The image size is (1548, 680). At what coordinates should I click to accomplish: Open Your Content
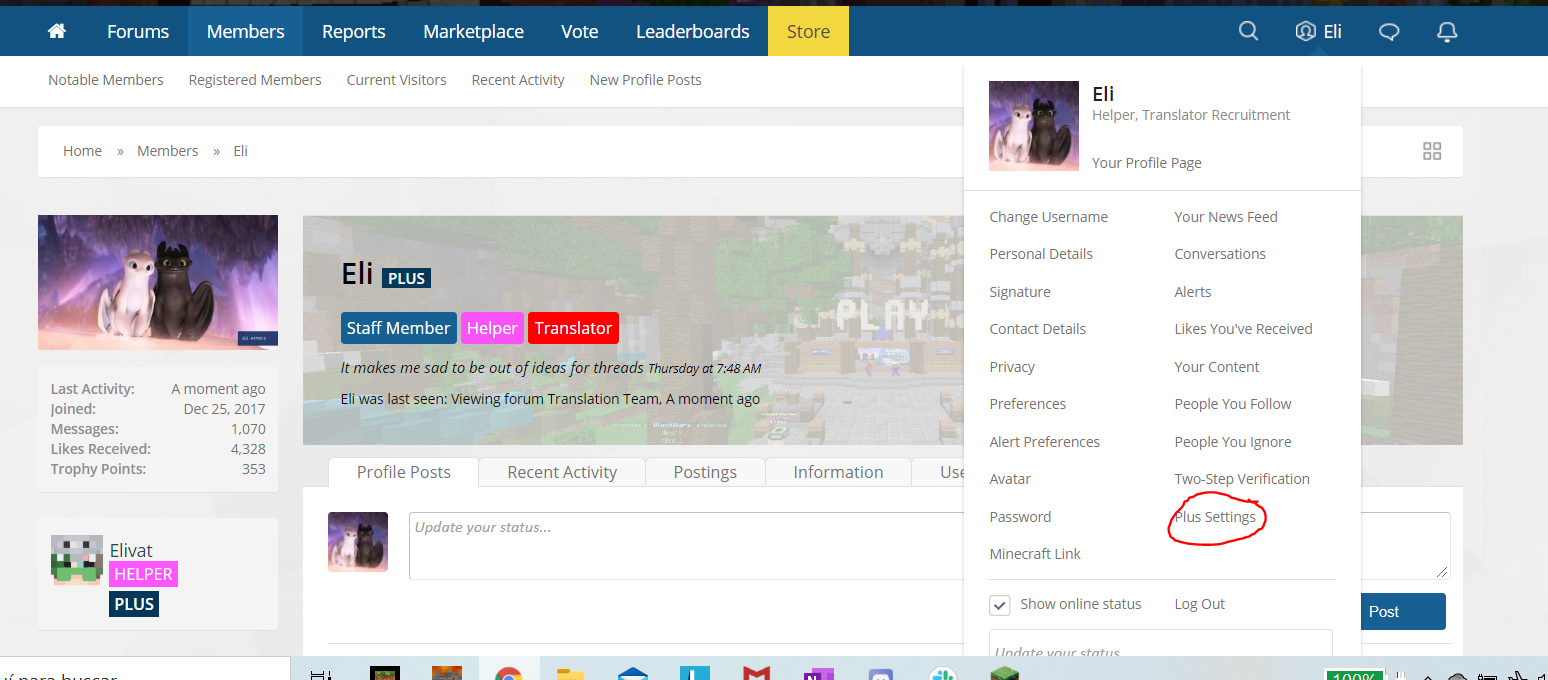pyautogui.click(x=1217, y=367)
